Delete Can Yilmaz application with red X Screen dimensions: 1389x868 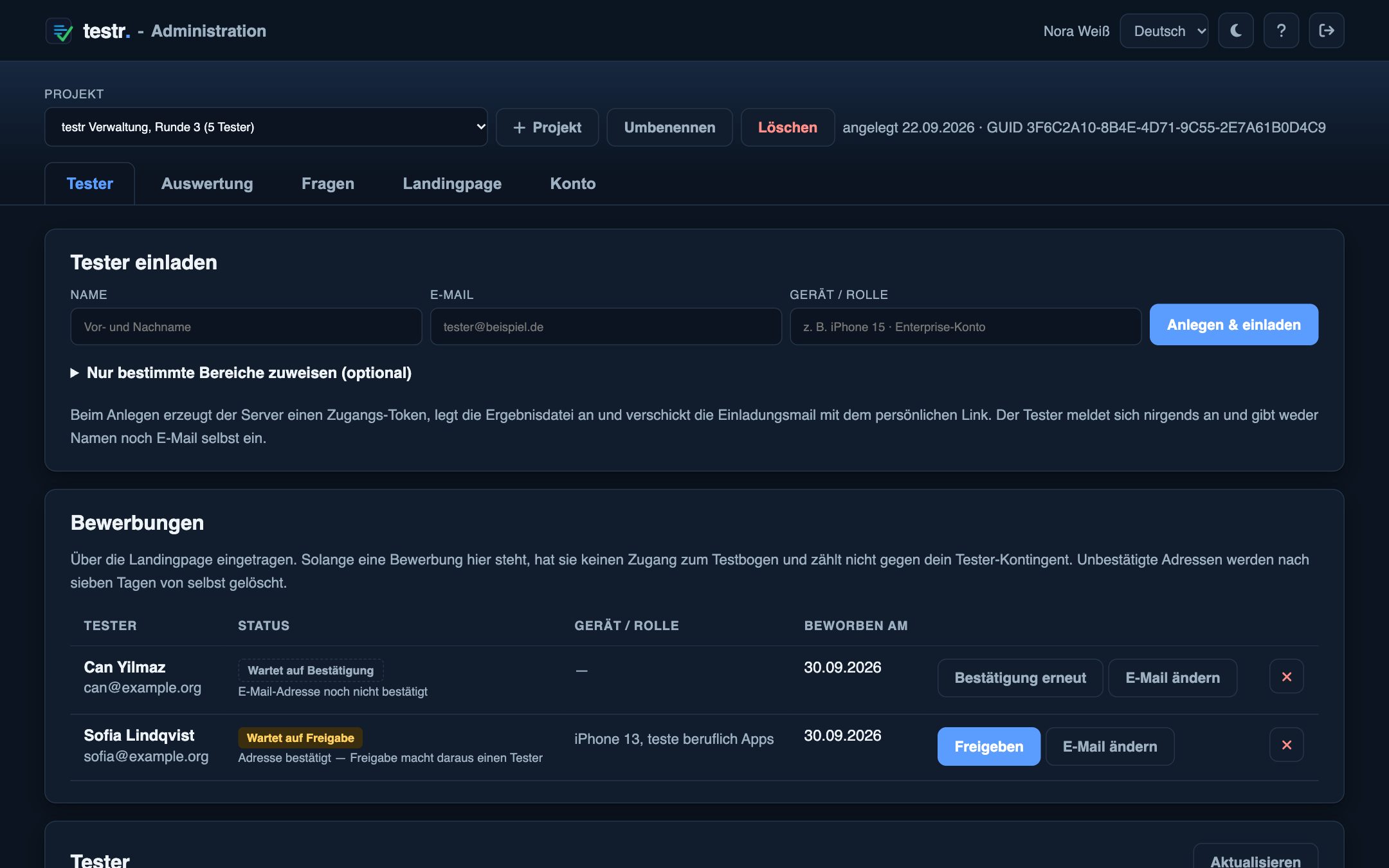(x=1286, y=676)
